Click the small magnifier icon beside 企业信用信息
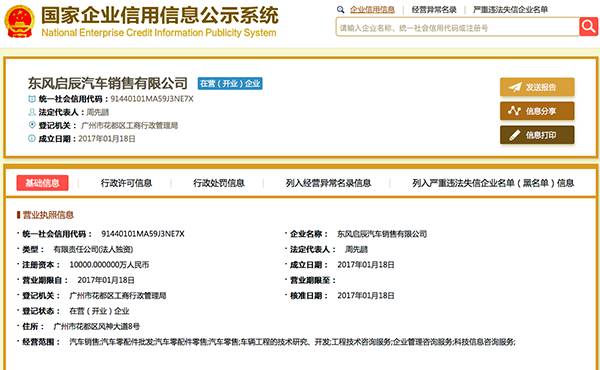Image resolution: width=600 pixels, height=370 pixels. [x=340, y=10]
